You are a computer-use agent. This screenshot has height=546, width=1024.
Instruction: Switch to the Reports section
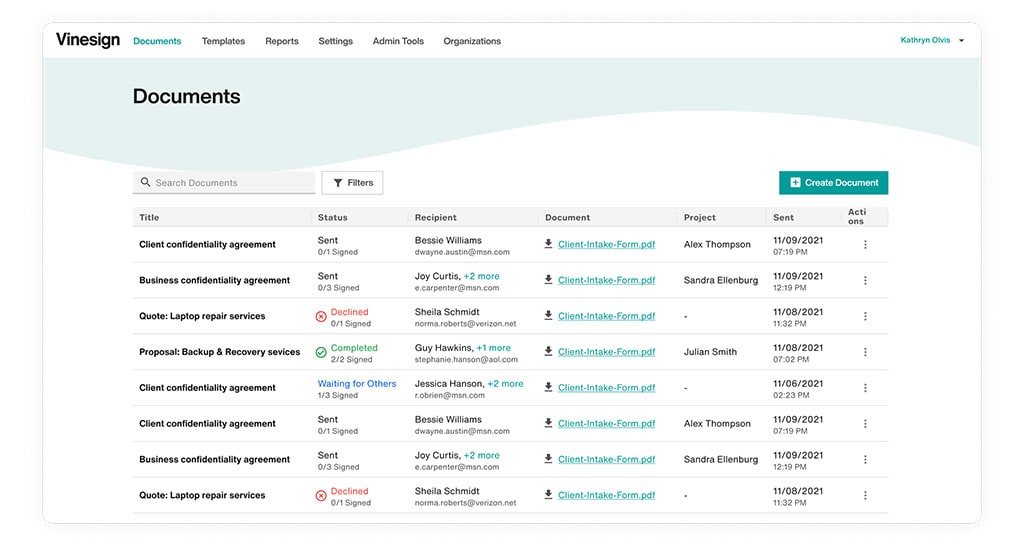coord(282,41)
